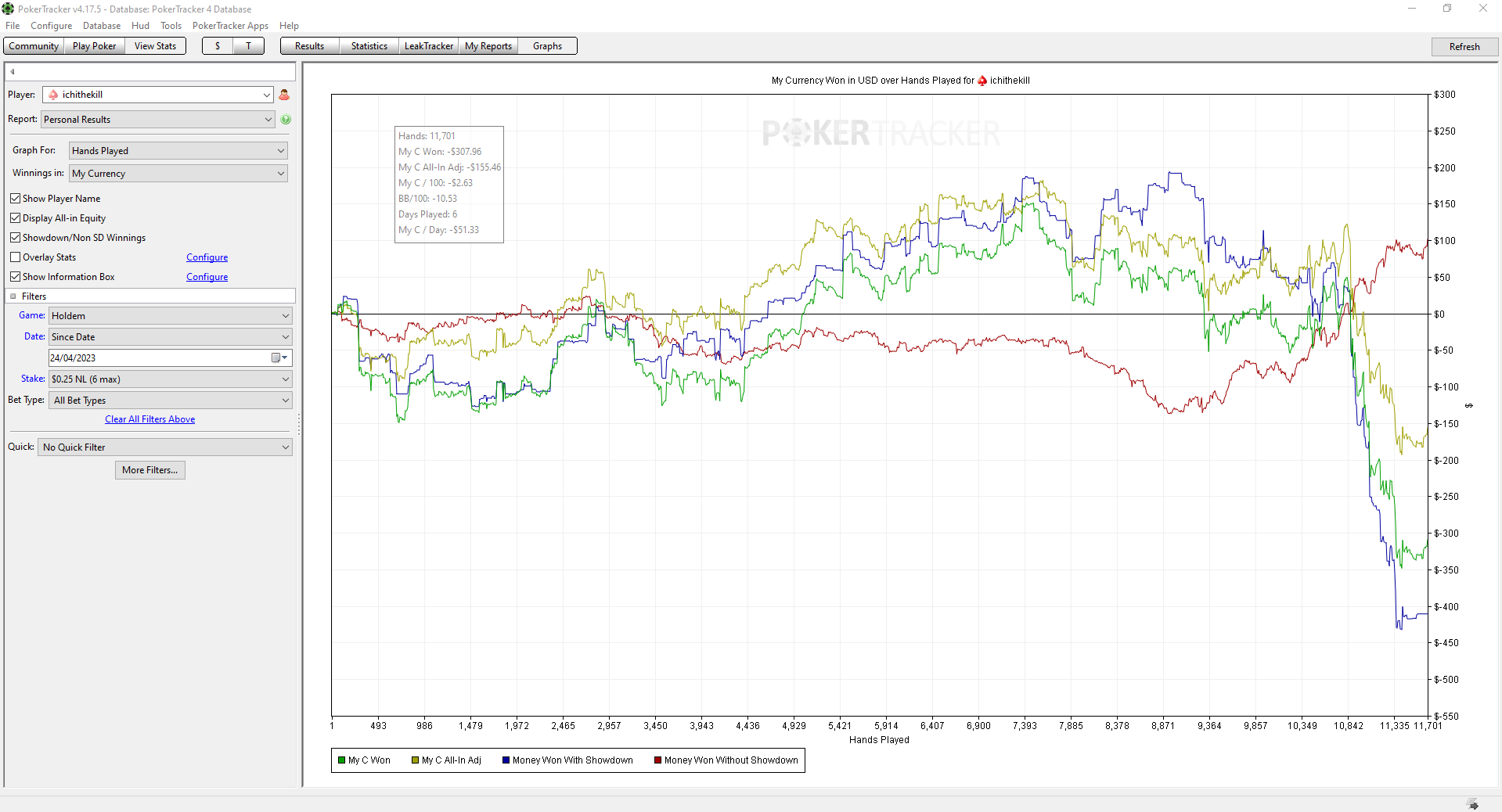Uncheck Display All-in Equity

pyautogui.click(x=15, y=218)
